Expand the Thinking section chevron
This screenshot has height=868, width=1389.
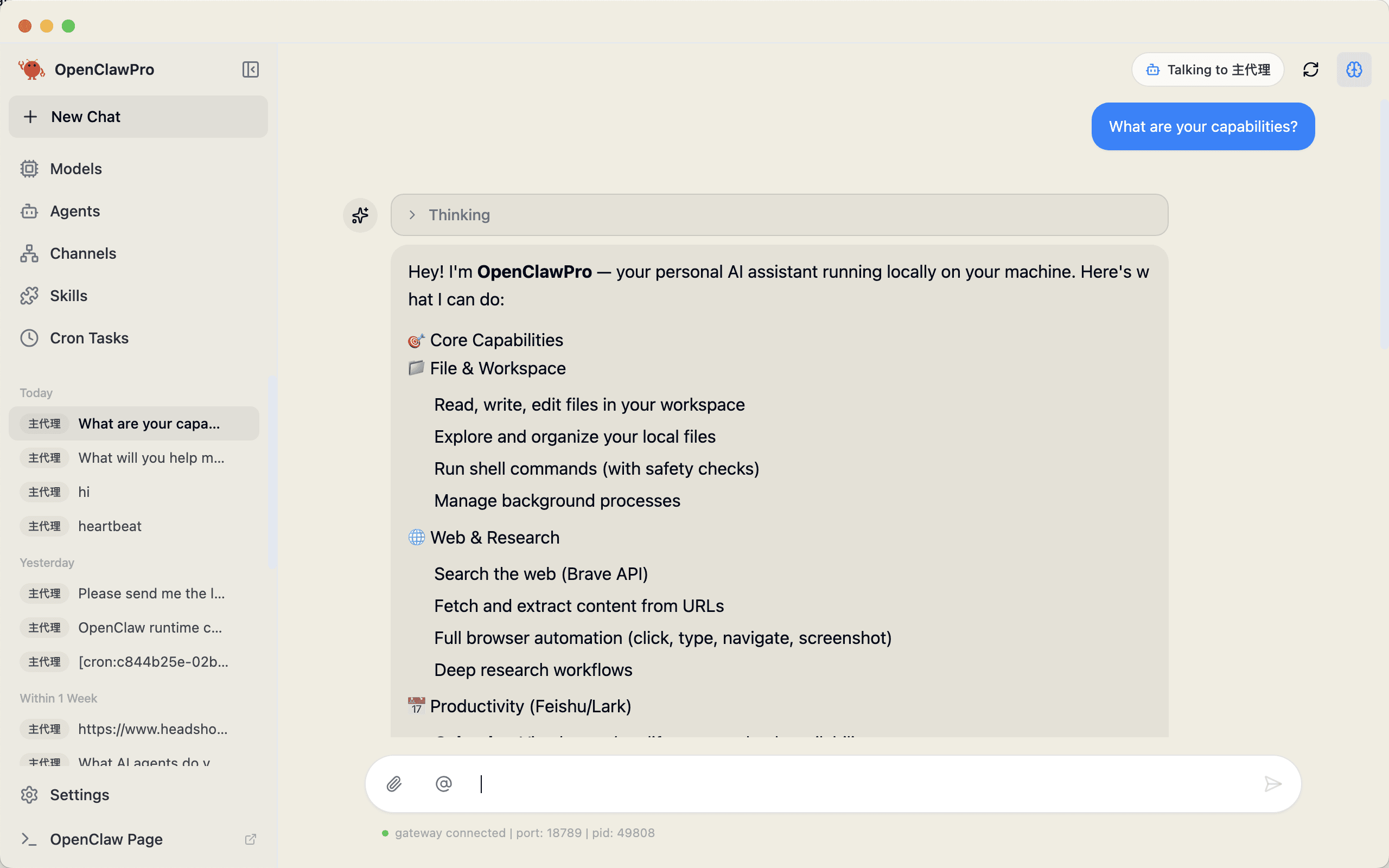pyautogui.click(x=412, y=215)
